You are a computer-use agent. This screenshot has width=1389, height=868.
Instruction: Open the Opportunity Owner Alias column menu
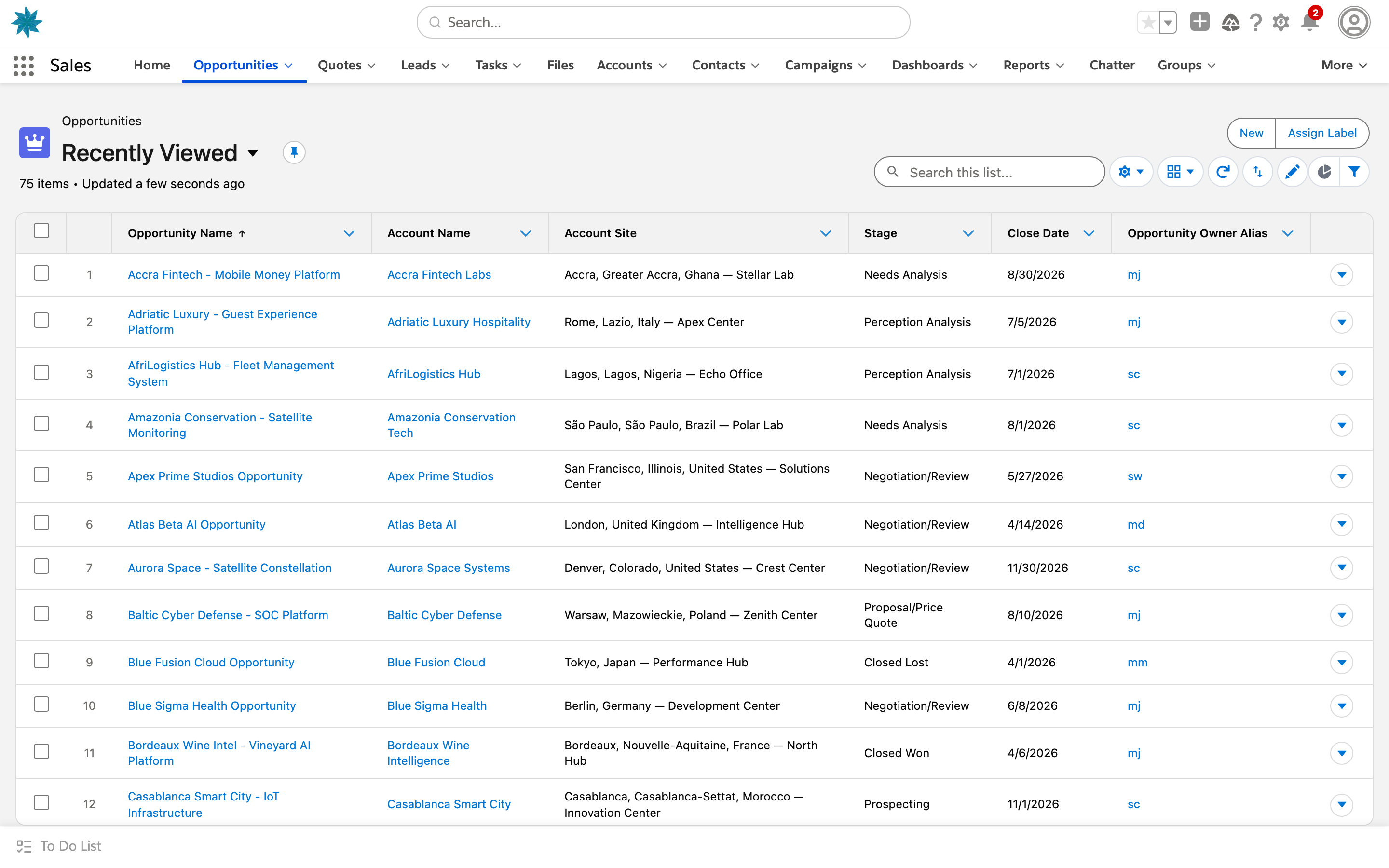point(1287,233)
